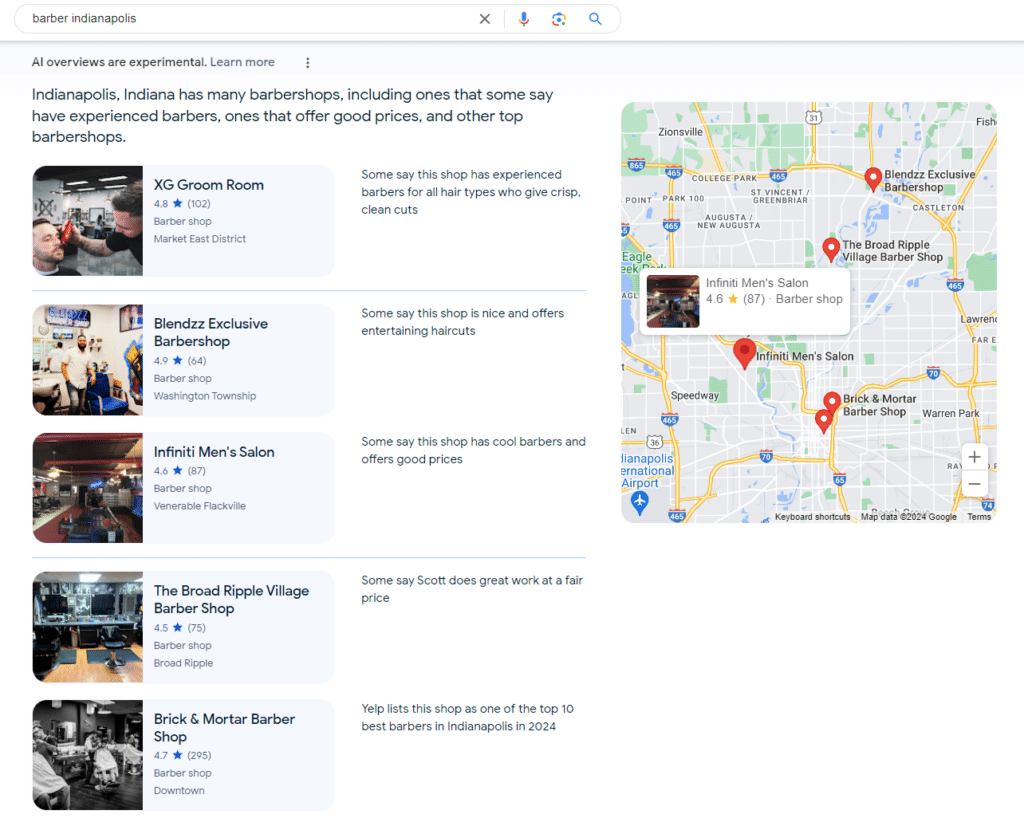Run the search via the magnifier icon
The height and width of the screenshot is (826, 1024).
coord(596,18)
